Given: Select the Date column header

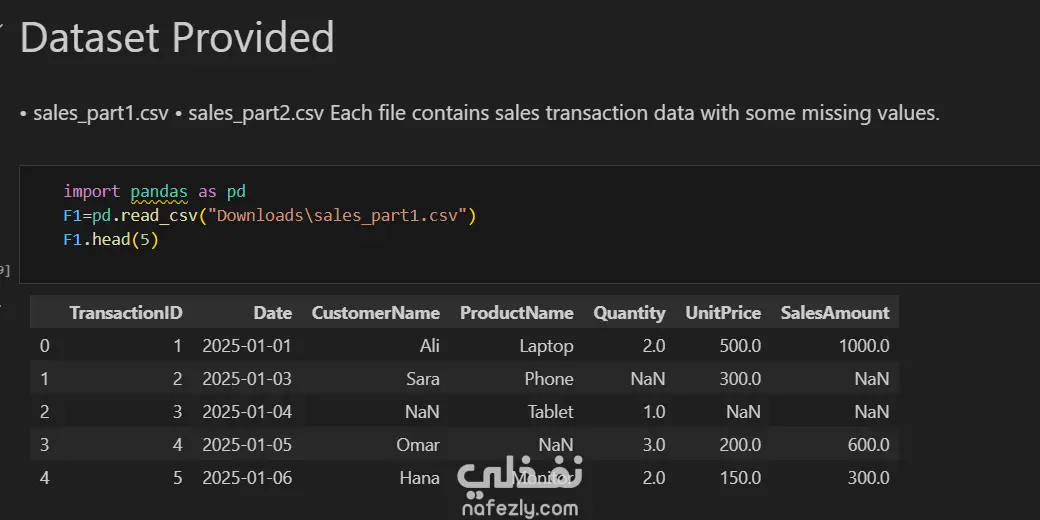Looking at the screenshot, I should point(272,313).
